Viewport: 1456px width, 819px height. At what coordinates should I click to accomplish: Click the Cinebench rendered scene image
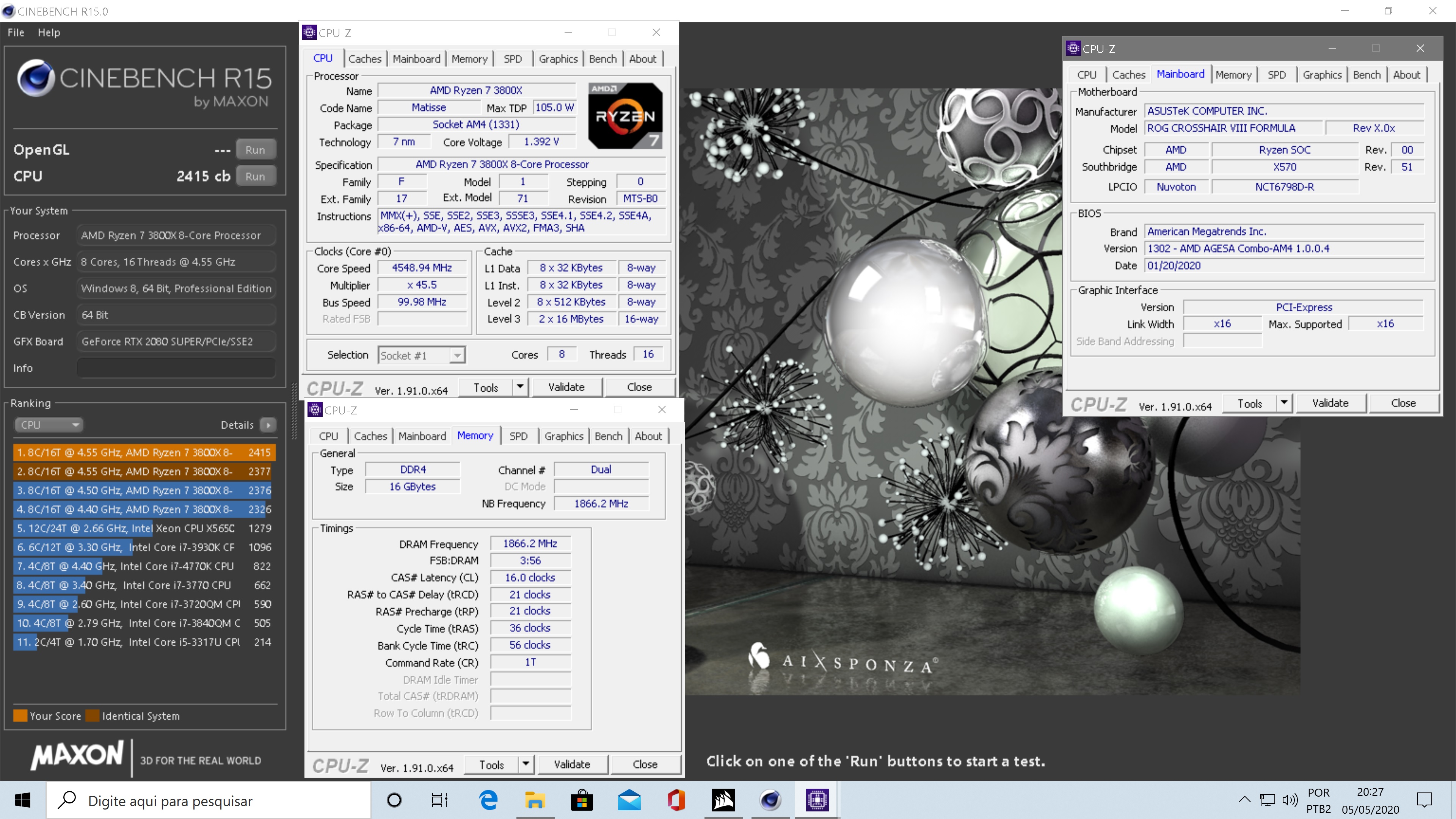(x=993, y=392)
